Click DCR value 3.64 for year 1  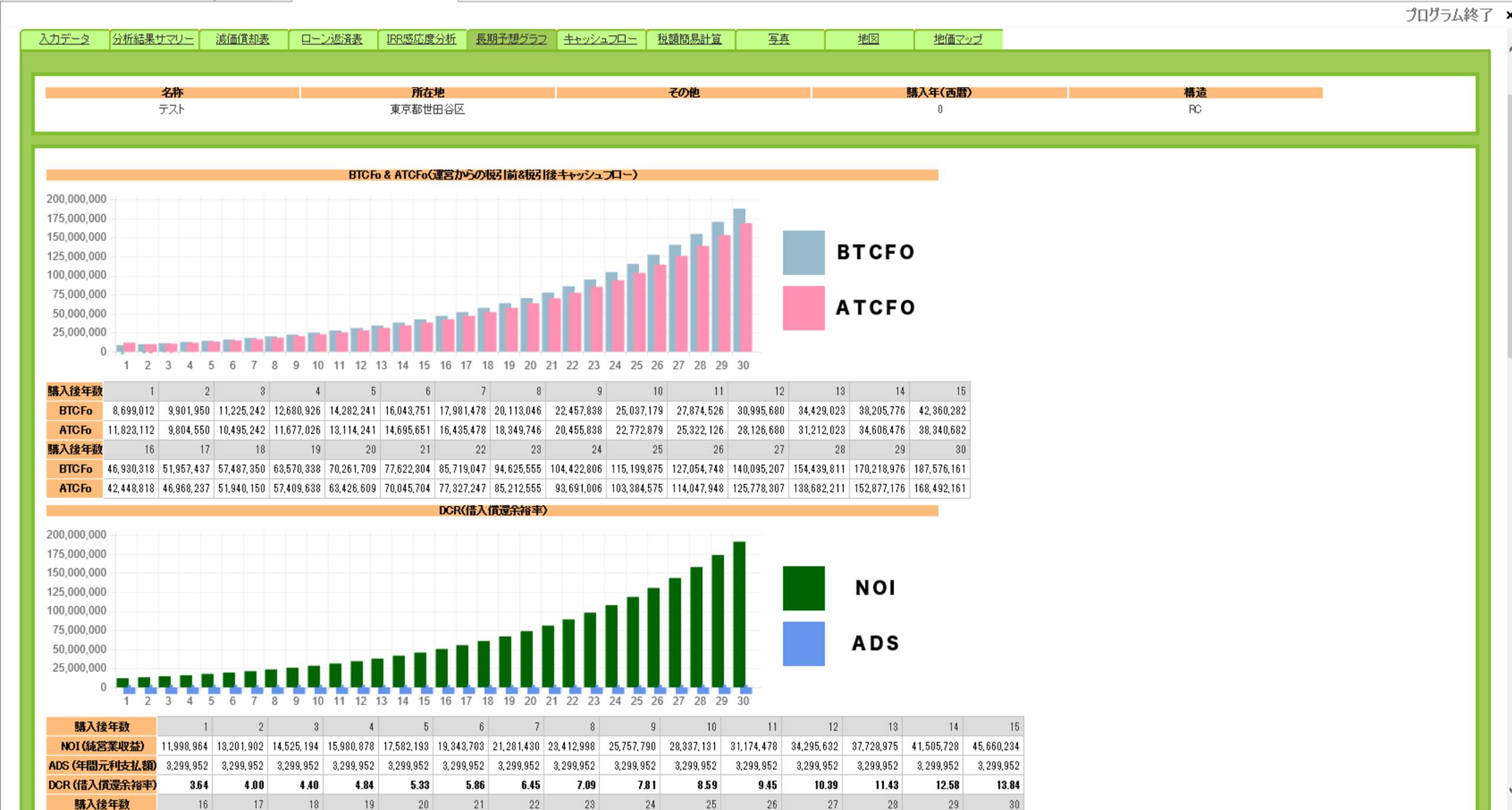199,785
